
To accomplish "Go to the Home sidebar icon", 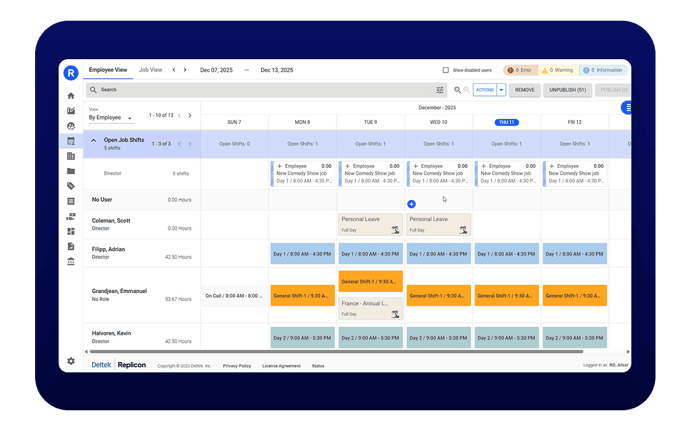I will 71,96.
